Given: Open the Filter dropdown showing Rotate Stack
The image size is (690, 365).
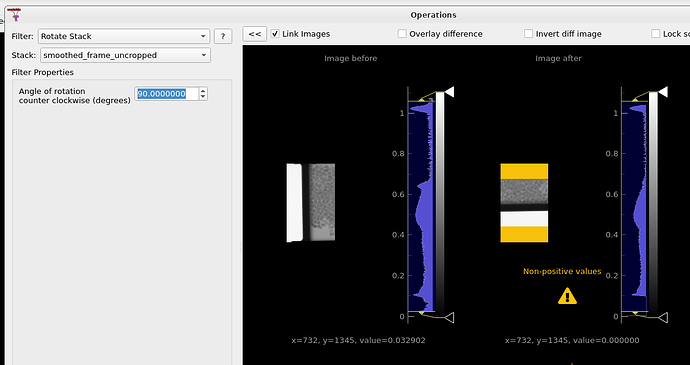Looking at the screenshot, I should pos(124,36).
